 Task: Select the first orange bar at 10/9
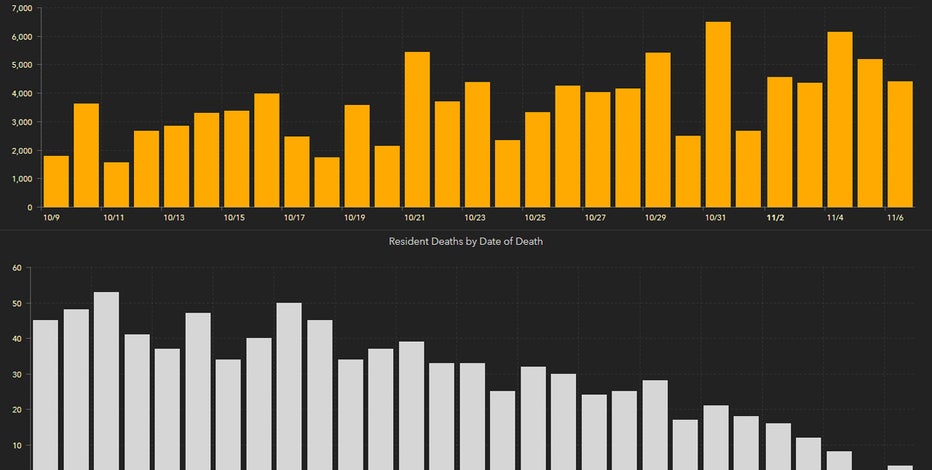click(x=56, y=182)
